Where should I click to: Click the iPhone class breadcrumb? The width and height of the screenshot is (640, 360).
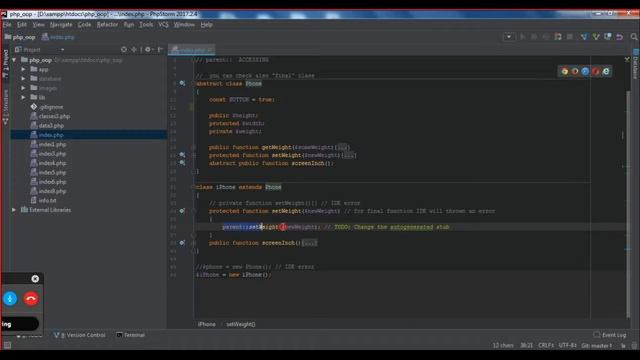(207, 324)
